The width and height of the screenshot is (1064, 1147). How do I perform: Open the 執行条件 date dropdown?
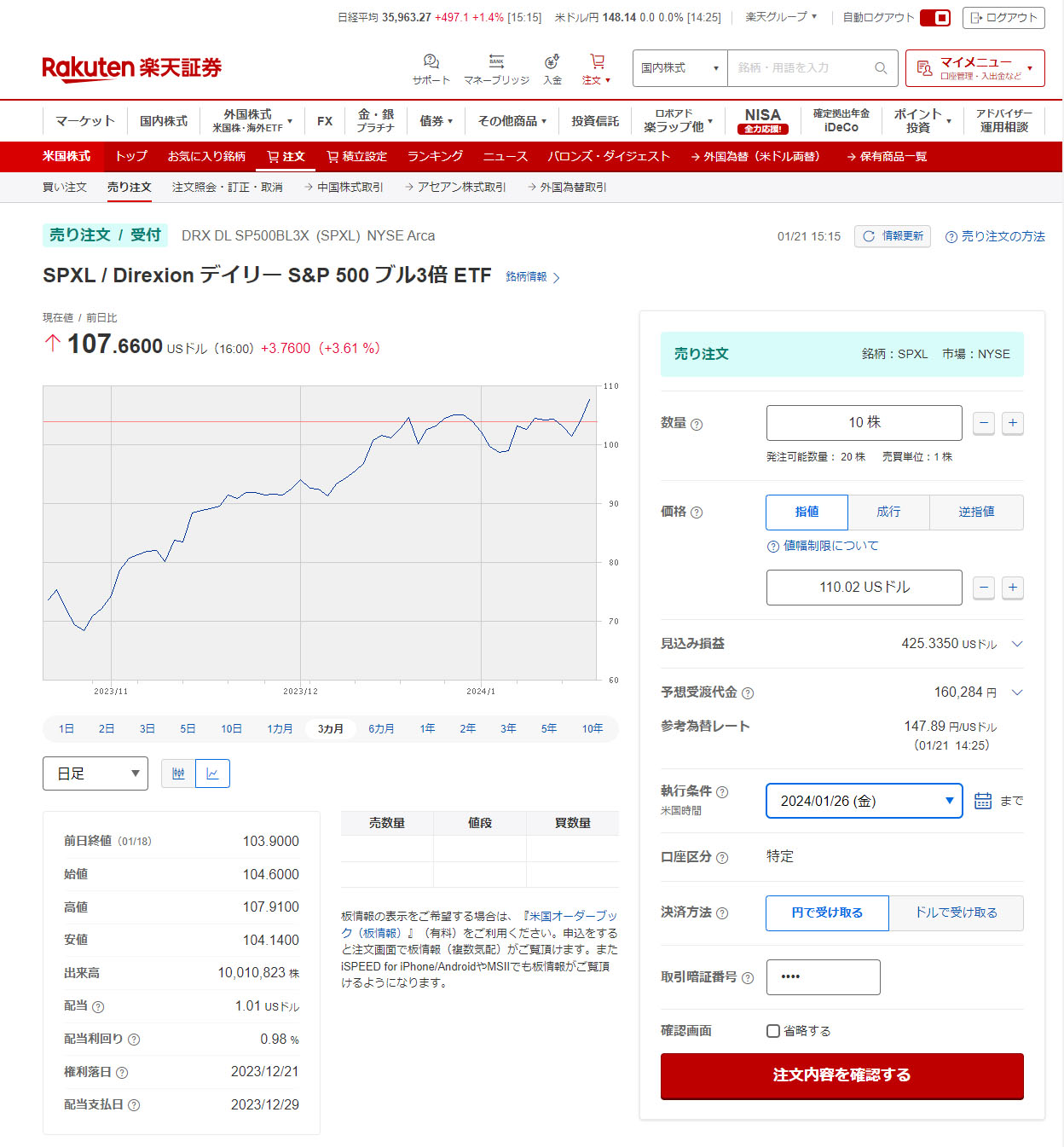click(864, 801)
